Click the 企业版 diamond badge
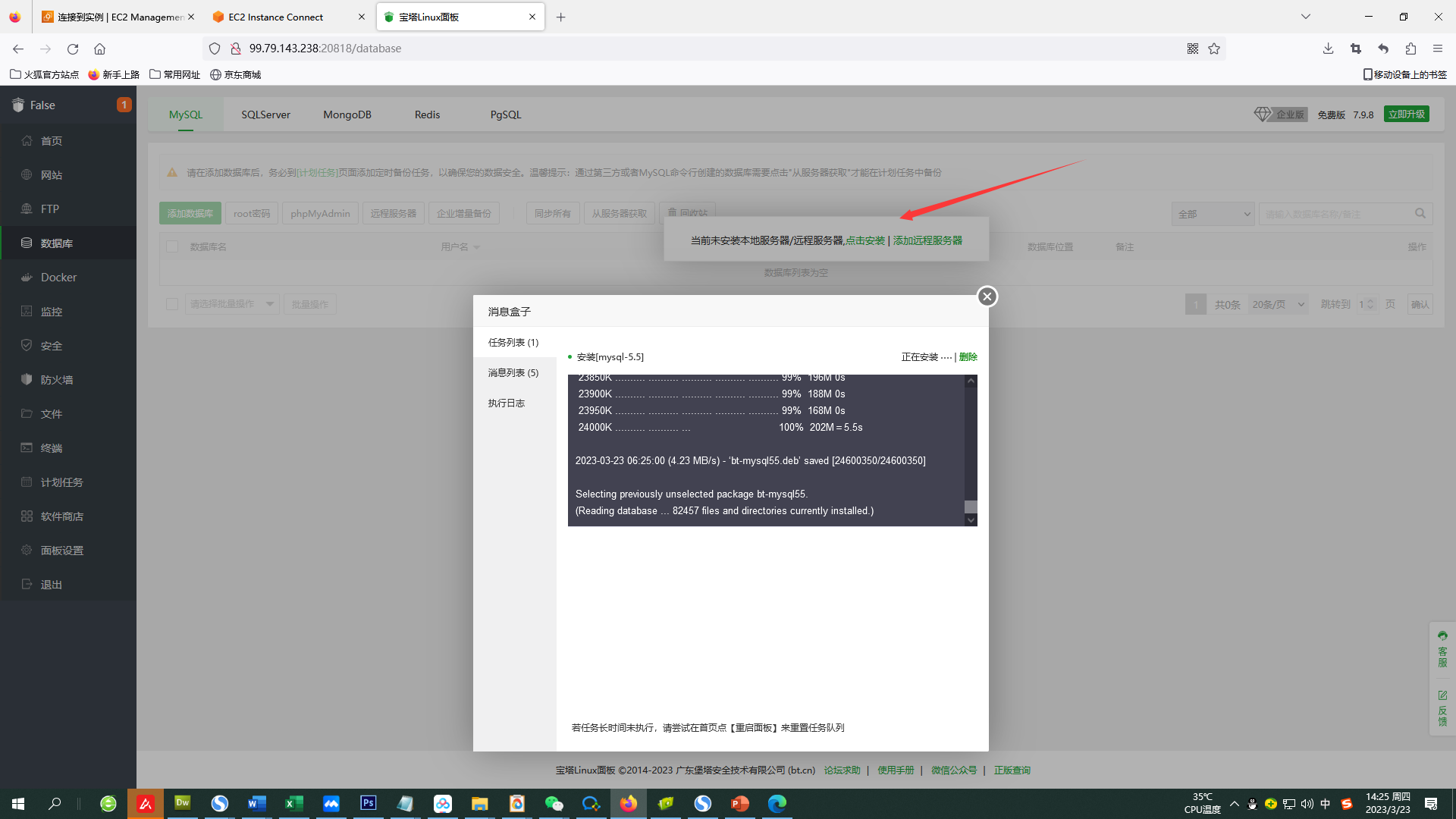Screen dimensions: 1456x819 click(x=1281, y=115)
